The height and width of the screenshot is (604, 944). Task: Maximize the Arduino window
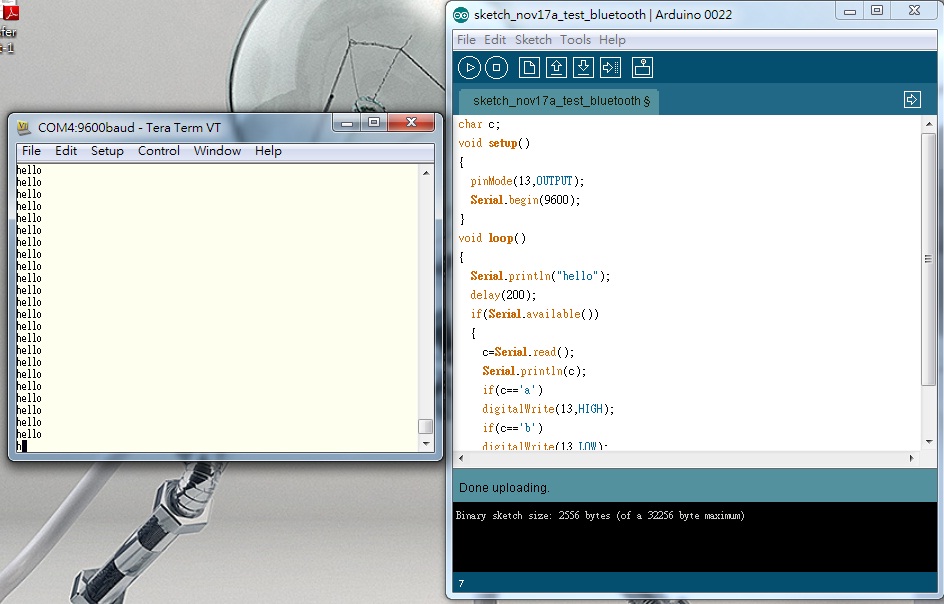tap(877, 11)
